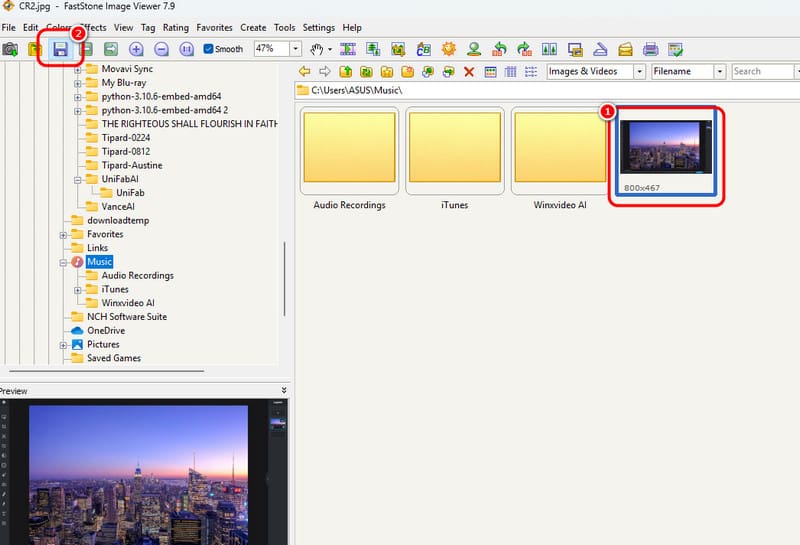Screen dimensions: 800x545
Task: Collapse the Music folder node
Action: 63,262
